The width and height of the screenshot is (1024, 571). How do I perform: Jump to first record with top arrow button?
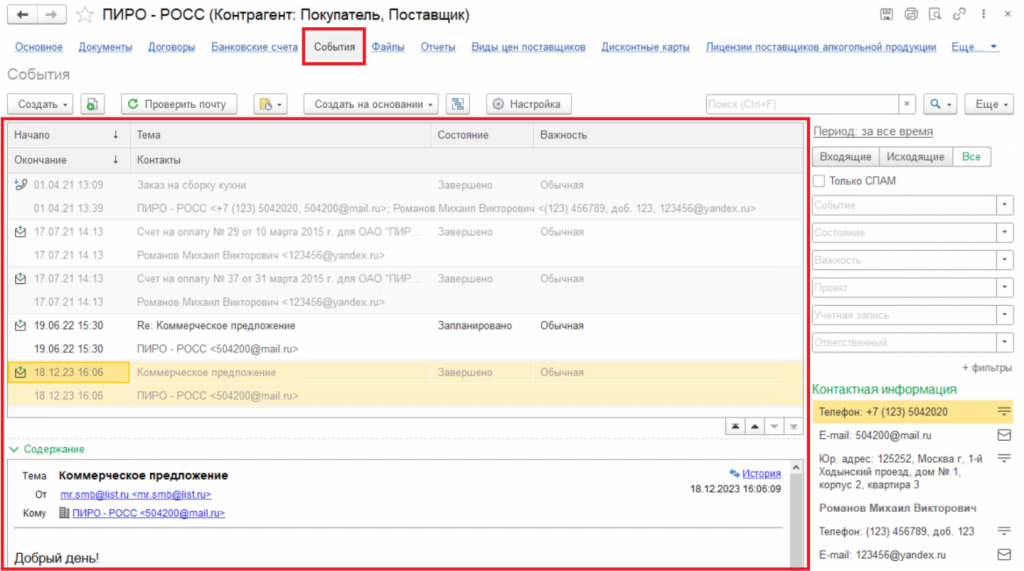[x=735, y=427]
